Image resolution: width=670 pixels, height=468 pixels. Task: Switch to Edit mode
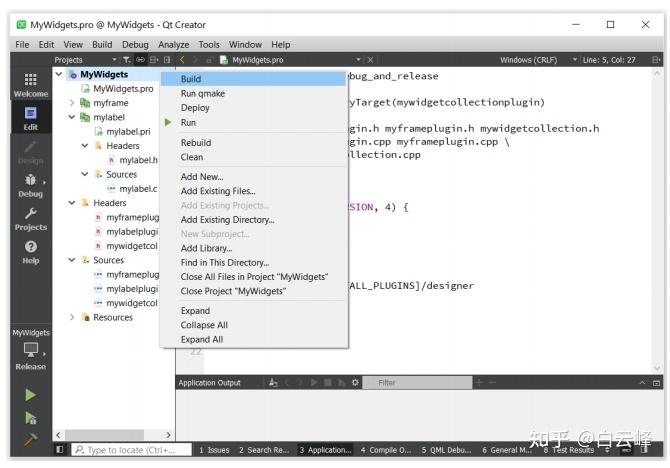tap(30, 118)
